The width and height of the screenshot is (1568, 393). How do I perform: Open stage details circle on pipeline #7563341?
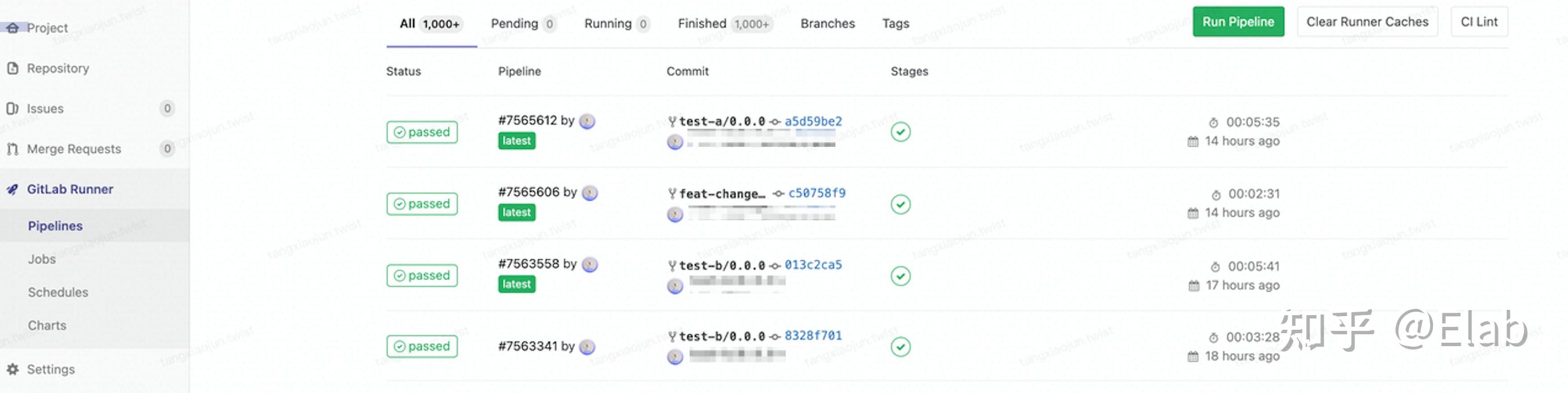coord(900,346)
